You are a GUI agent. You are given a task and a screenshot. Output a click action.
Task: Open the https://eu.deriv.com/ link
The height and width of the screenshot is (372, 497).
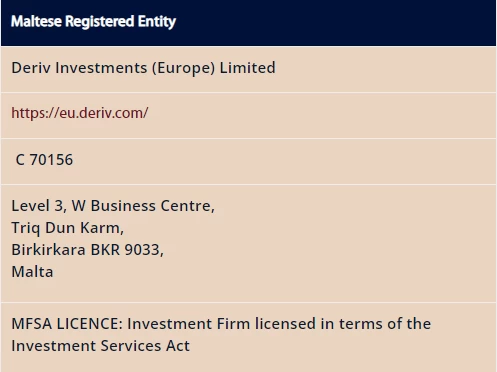pos(80,113)
